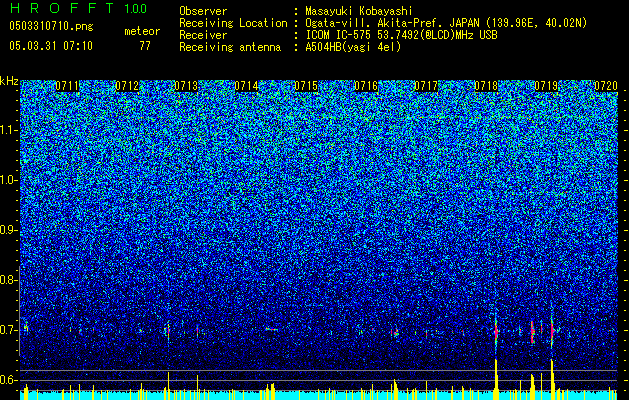This screenshot has width=629, height=400.
Task: Click the meteor count value 77
Action: pos(145,46)
